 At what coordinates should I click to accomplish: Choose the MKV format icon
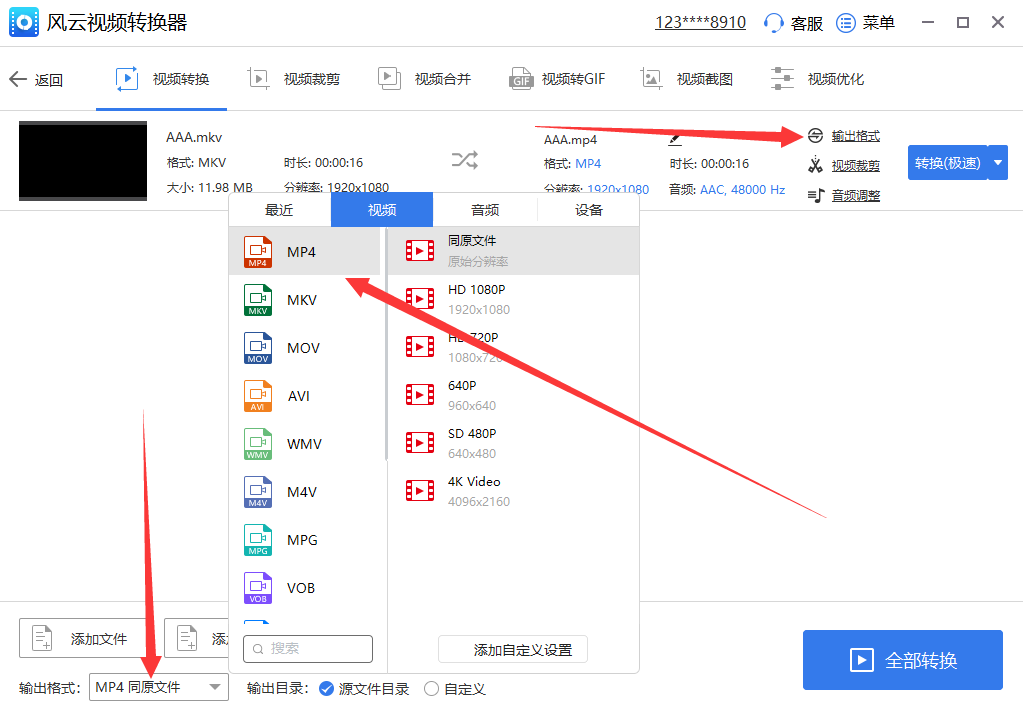258,300
